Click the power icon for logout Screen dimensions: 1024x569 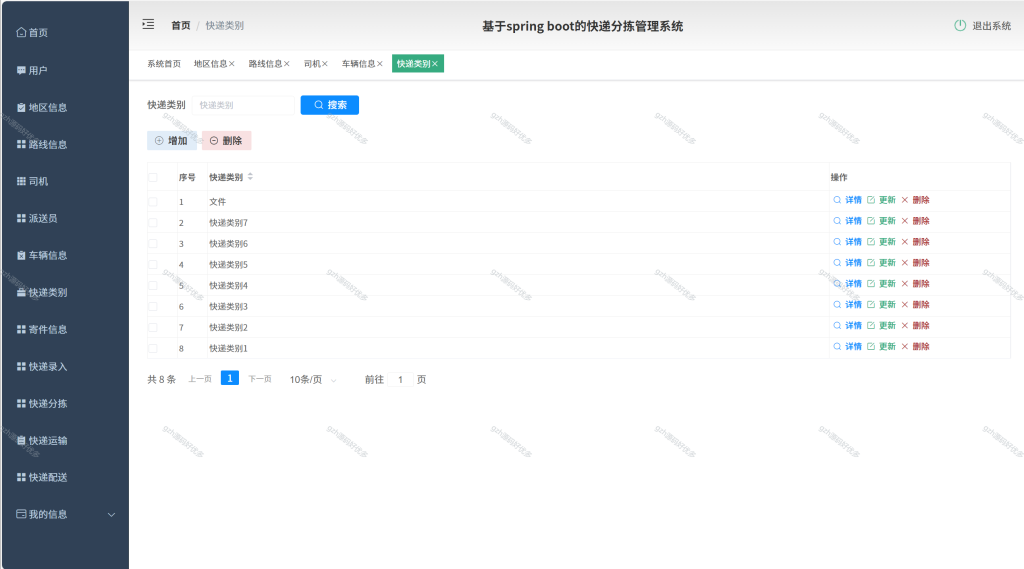point(960,25)
